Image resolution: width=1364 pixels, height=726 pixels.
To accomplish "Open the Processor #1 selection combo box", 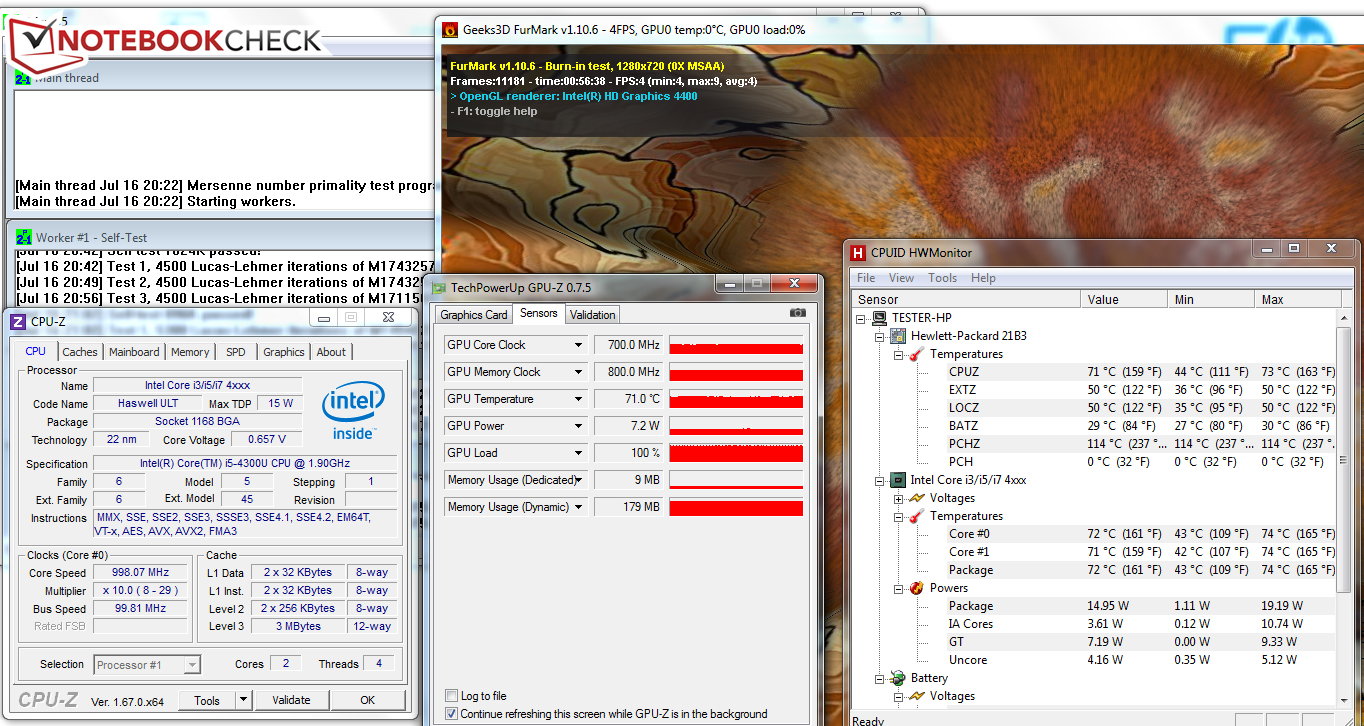I will point(147,665).
